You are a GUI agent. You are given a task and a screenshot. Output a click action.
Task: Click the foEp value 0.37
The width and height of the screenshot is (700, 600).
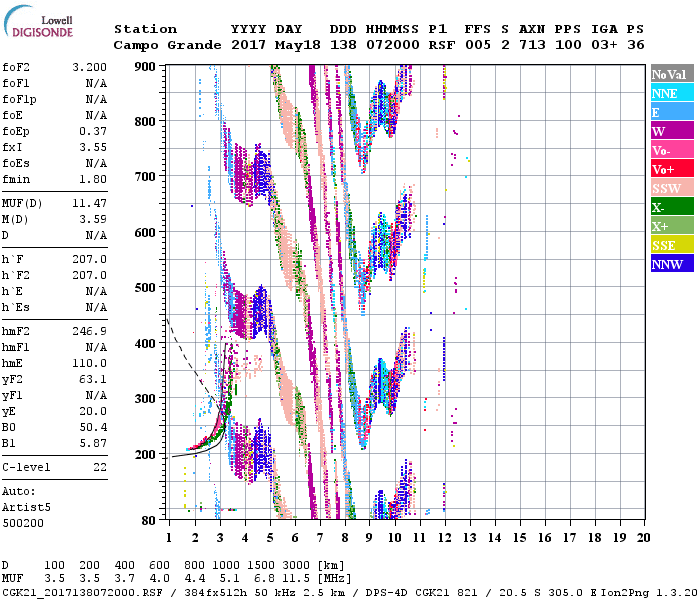pyautogui.click(x=93, y=132)
